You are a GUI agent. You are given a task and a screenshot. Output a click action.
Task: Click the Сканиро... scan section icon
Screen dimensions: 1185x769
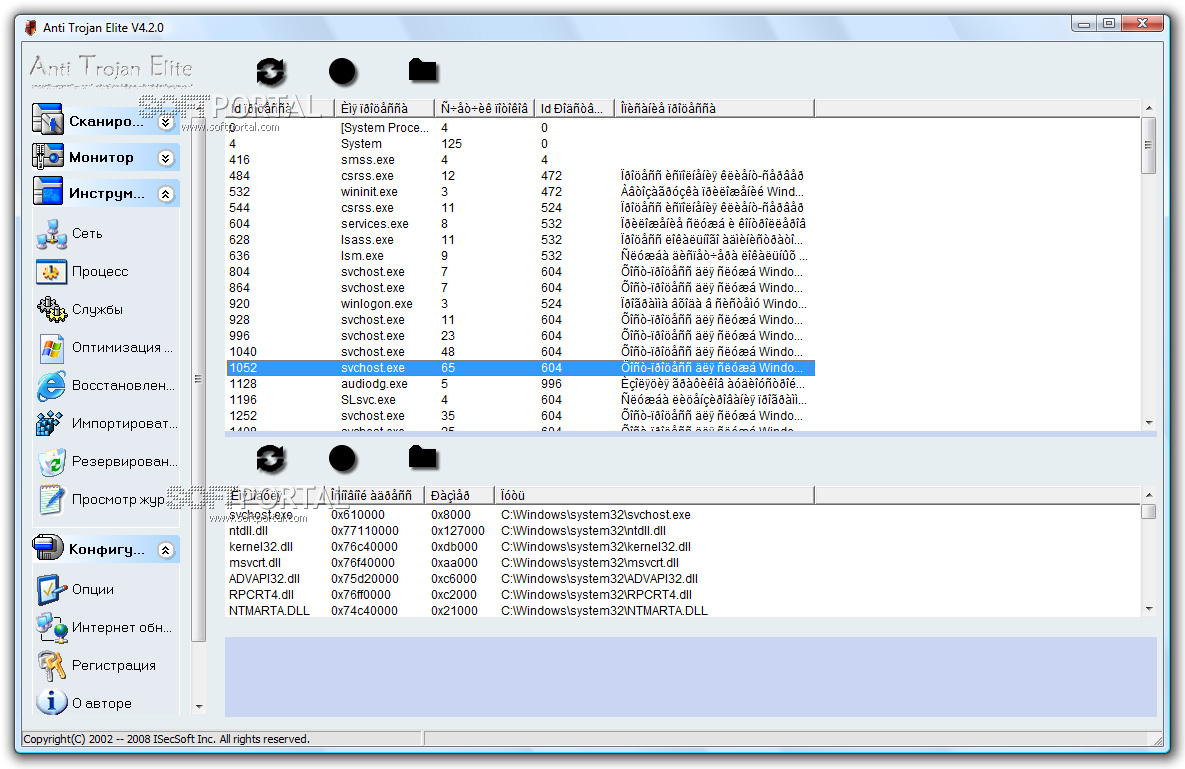tap(48, 120)
